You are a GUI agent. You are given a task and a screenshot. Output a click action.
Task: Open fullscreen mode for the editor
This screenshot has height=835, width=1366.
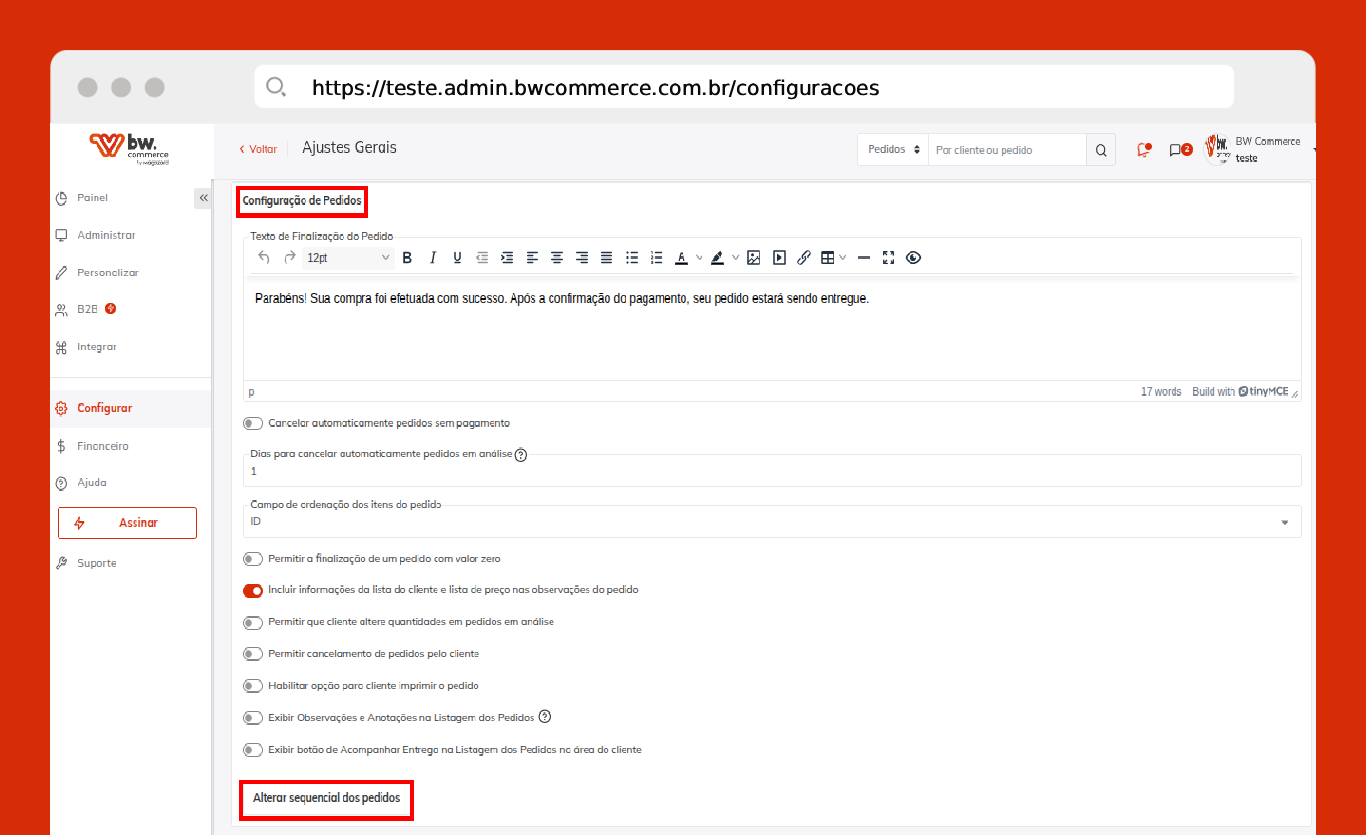tap(888, 258)
